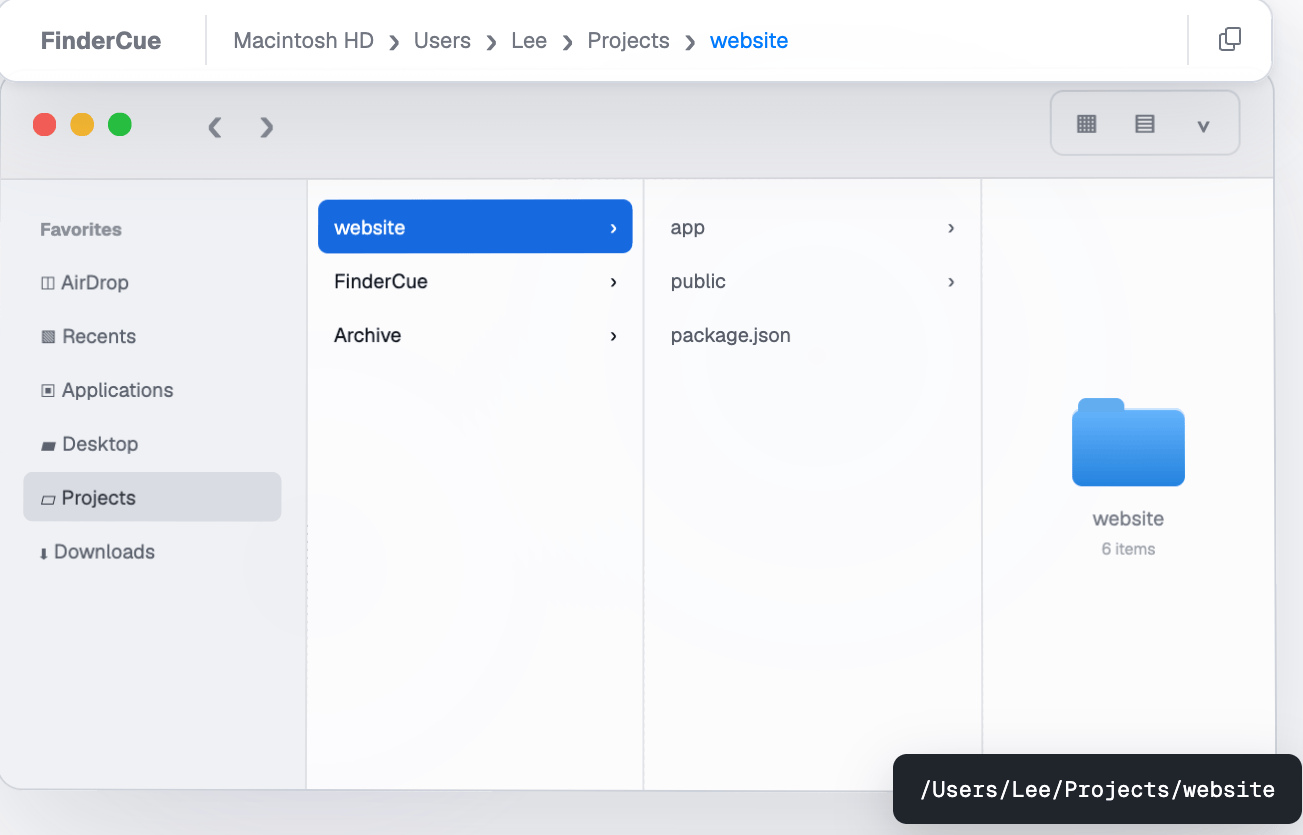Go forward with the right chevron arrow
1303x835 pixels.
click(266, 127)
